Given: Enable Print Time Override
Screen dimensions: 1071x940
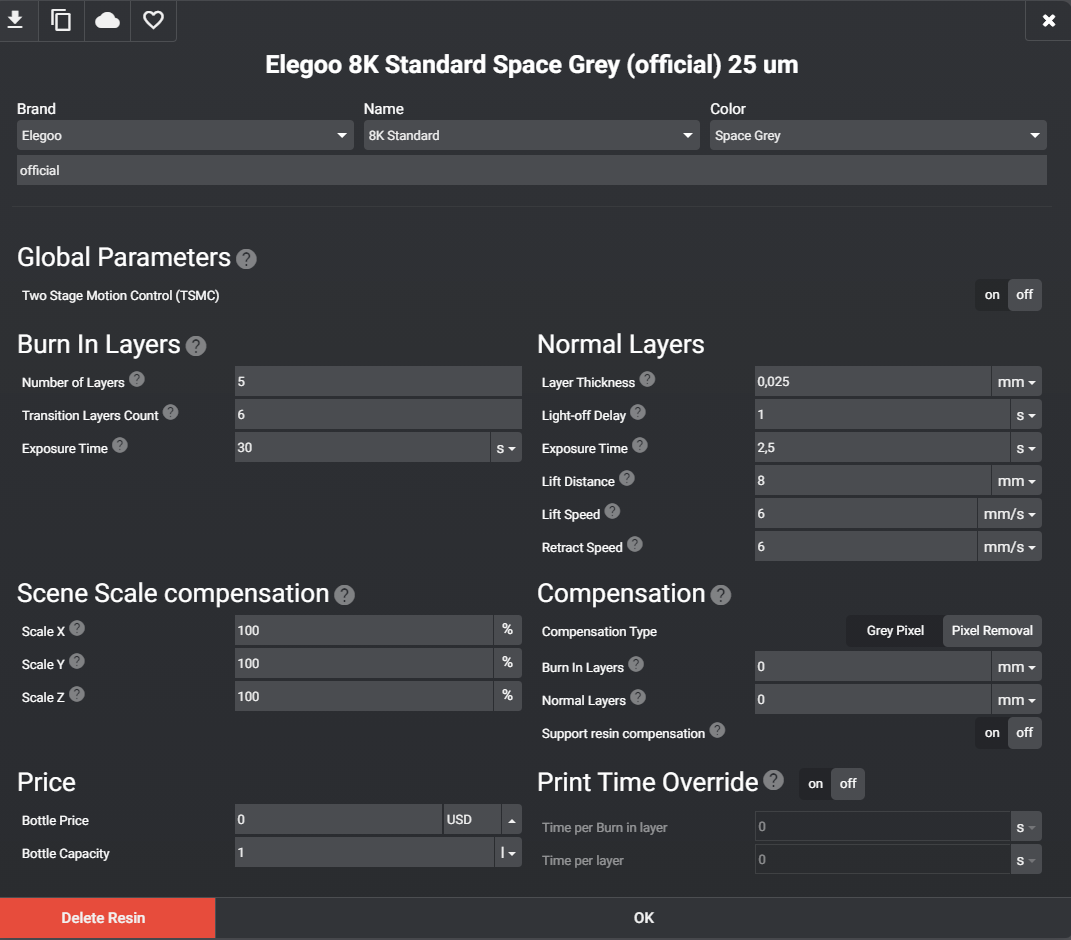Looking at the screenshot, I should (x=815, y=784).
